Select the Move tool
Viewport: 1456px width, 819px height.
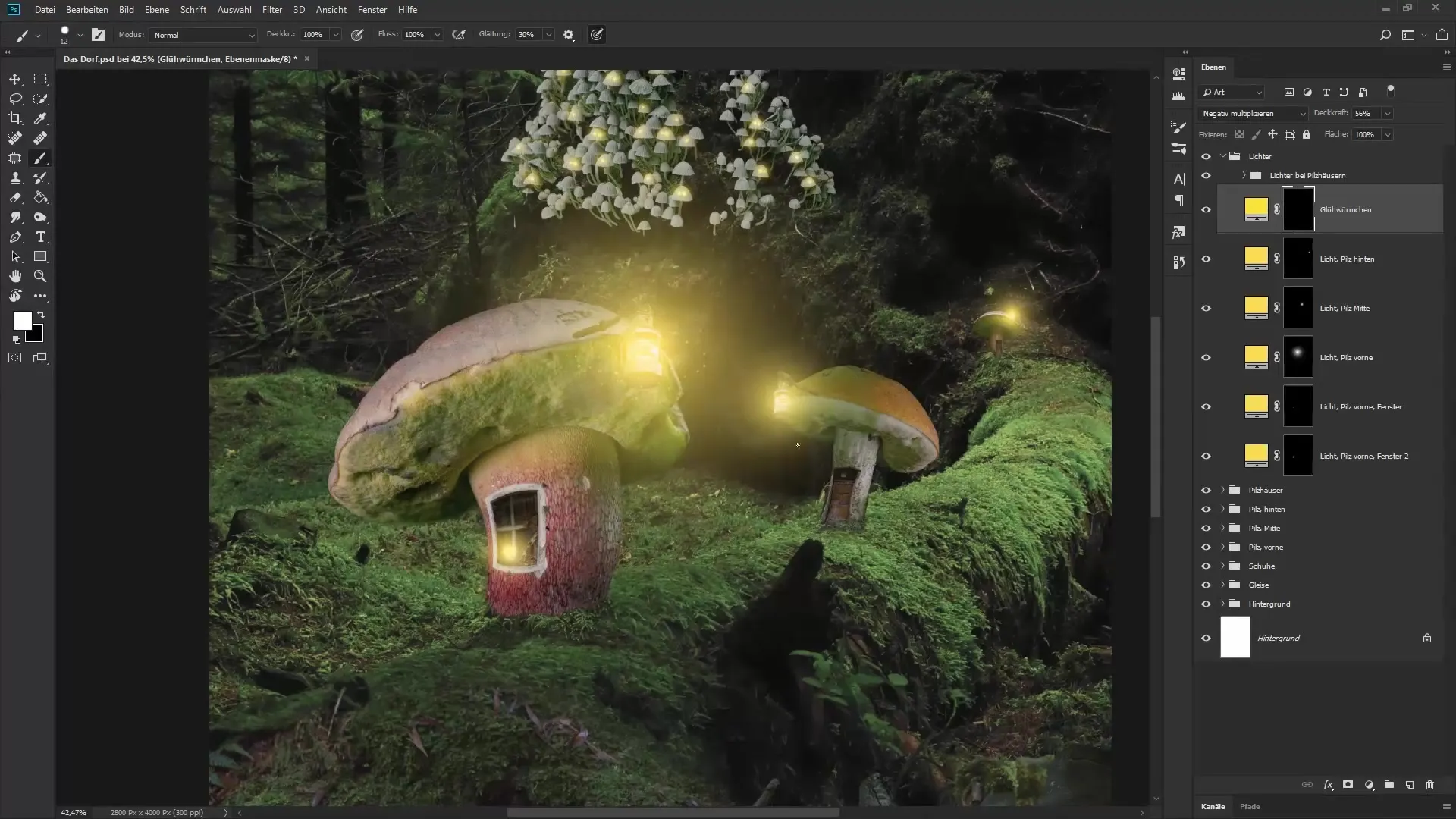tap(15, 79)
